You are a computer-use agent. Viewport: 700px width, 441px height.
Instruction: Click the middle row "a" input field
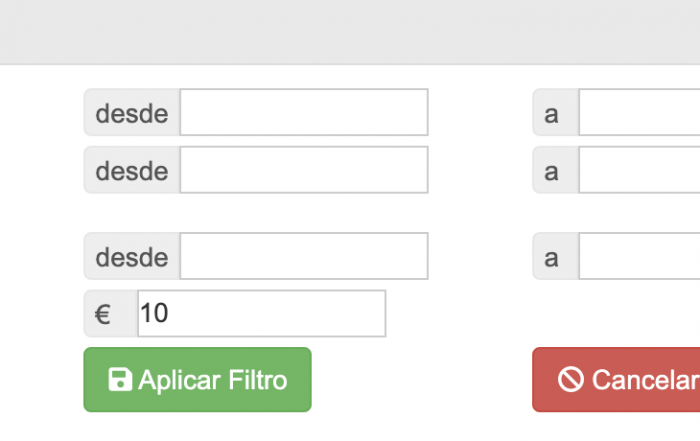640,170
